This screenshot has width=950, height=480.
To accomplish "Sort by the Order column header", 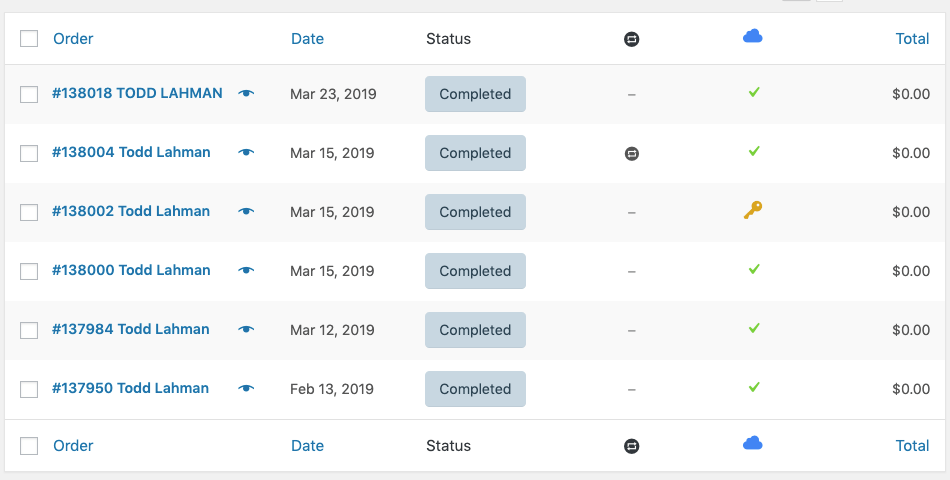I will (x=73, y=39).
